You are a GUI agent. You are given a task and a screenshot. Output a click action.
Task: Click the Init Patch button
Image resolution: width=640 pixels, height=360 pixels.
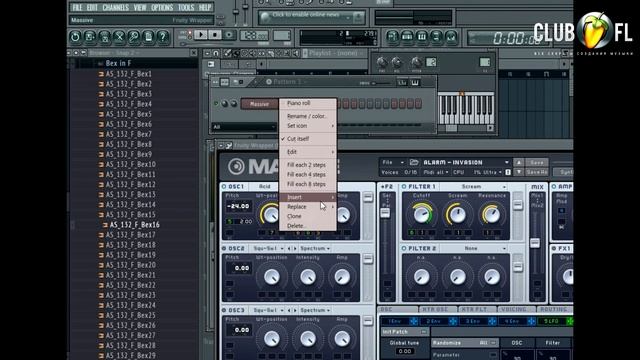point(405,332)
